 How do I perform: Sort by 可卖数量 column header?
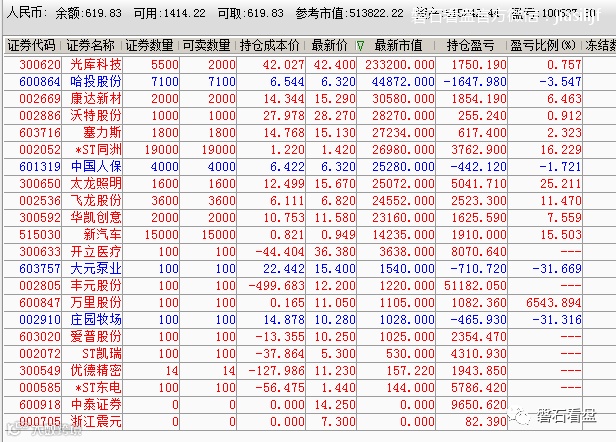[x=206, y=46]
